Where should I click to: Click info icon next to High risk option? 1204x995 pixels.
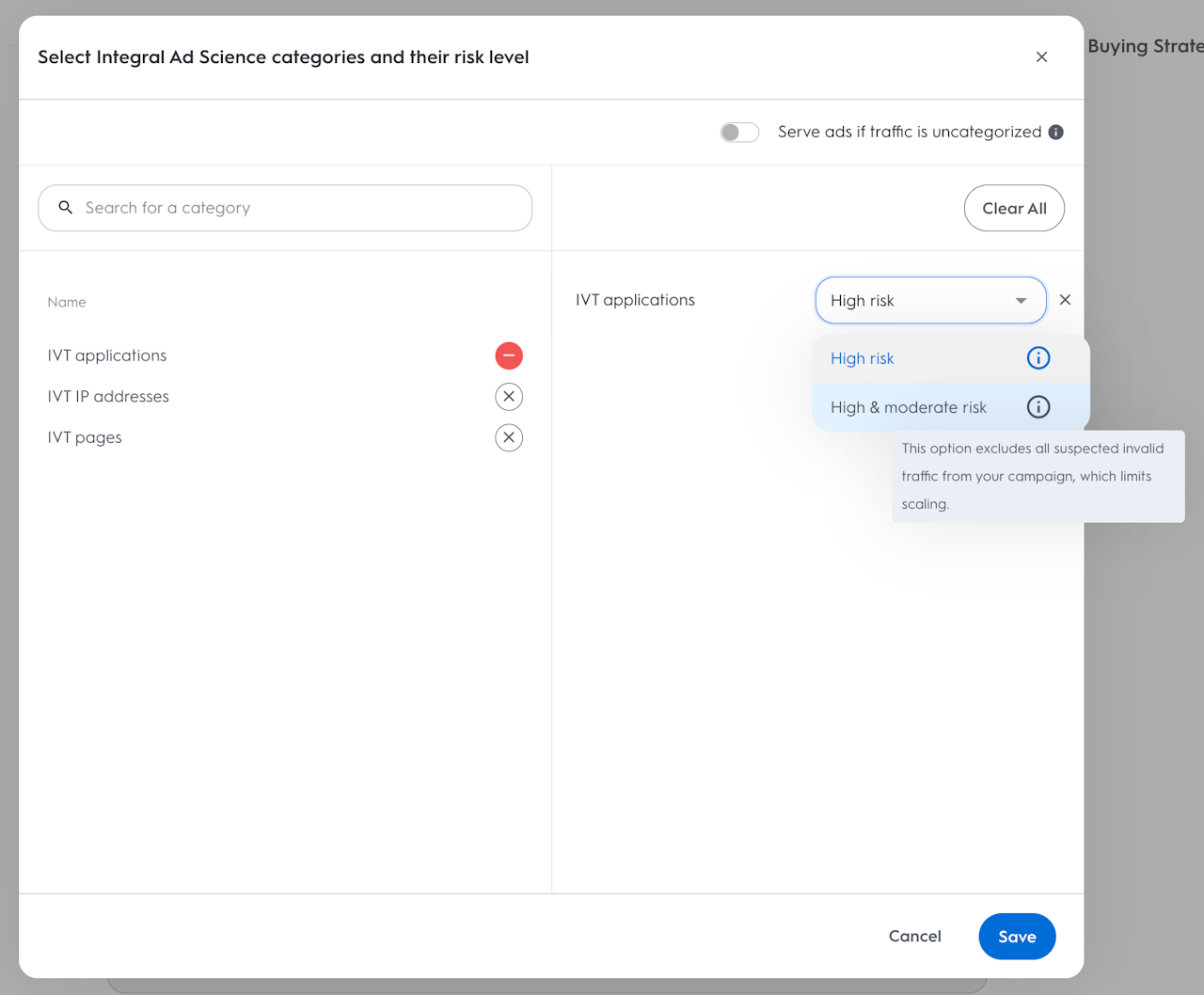1038,358
